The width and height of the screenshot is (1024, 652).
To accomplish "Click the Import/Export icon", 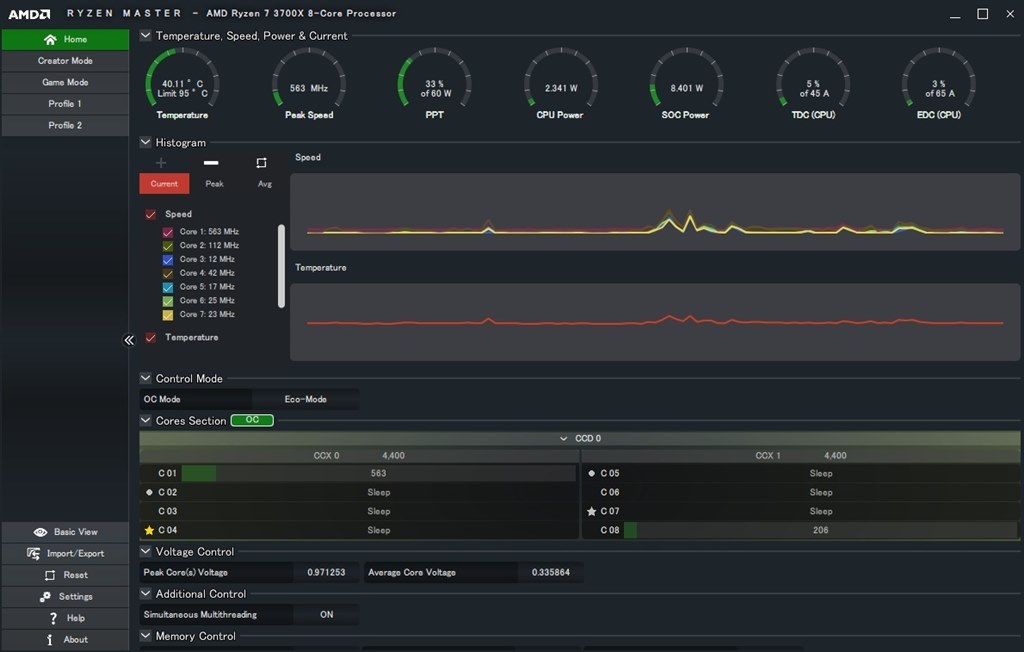I will [x=33, y=553].
